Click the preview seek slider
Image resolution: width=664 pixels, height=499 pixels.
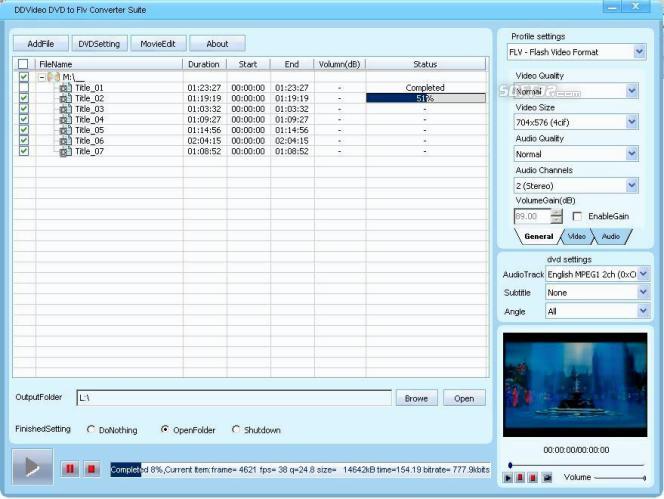[x=576, y=465]
